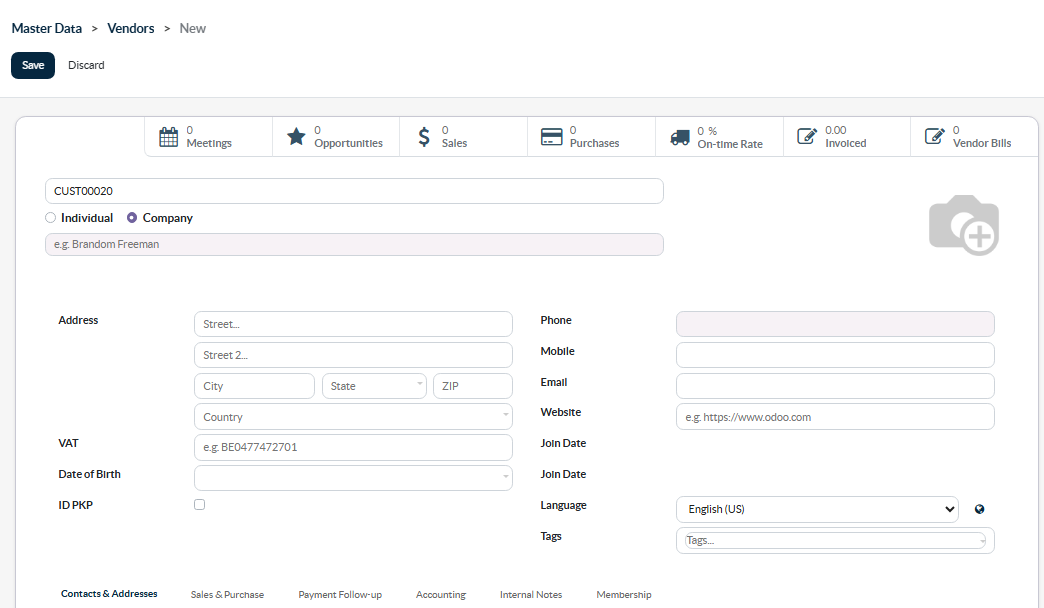This screenshot has height=608, width=1044.
Task: Click the On-time Rate truck icon
Action: tap(680, 138)
